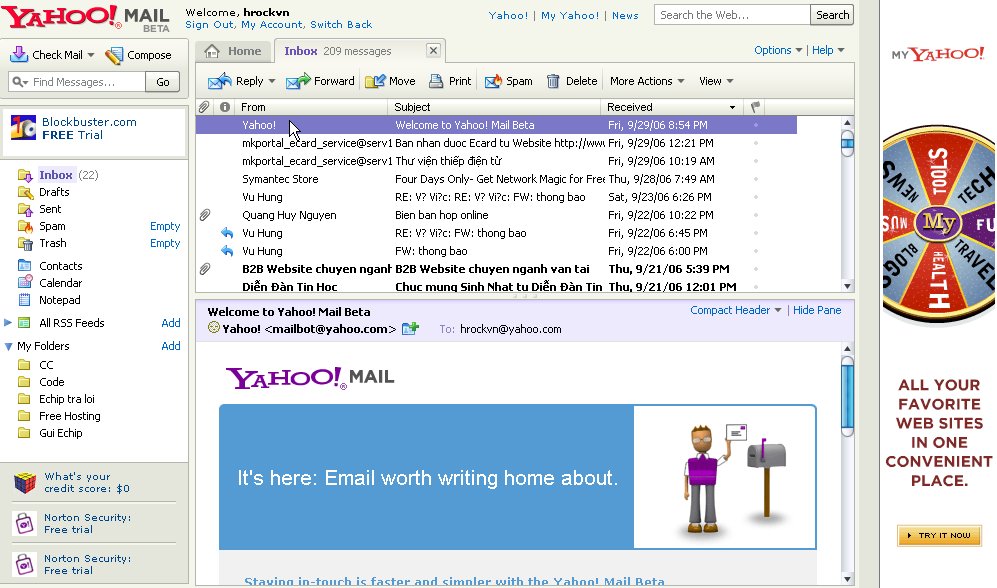Viewport: 997px width, 588px height.
Task: Click the Hide Pane link
Action: 817,310
